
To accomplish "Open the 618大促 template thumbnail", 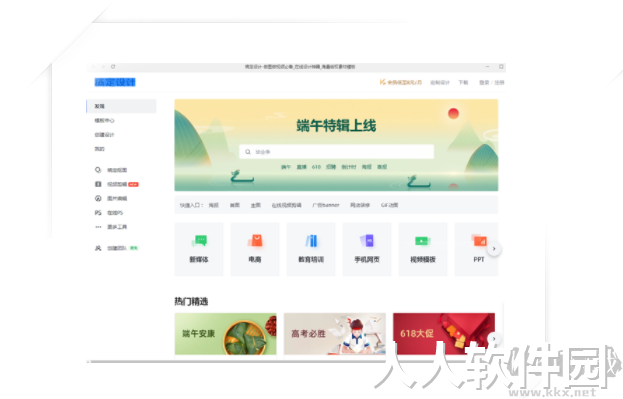I will pos(444,334).
